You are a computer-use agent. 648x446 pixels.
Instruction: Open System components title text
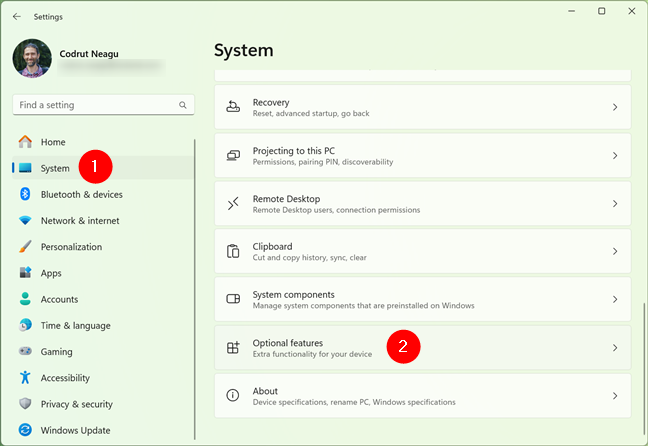(x=293, y=294)
